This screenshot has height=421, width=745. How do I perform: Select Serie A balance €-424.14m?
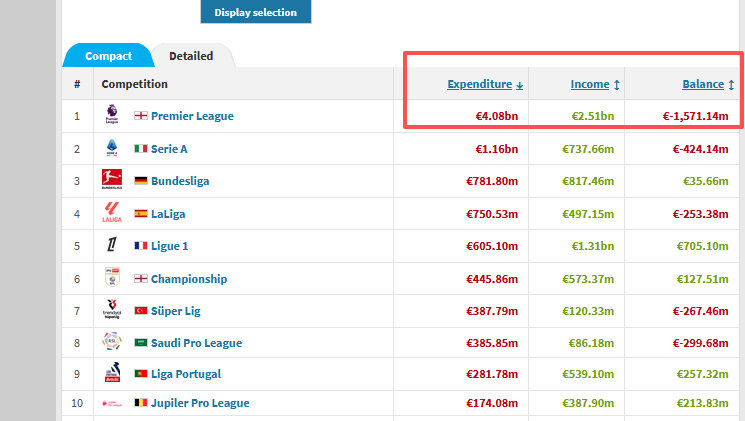(x=700, y=149)
